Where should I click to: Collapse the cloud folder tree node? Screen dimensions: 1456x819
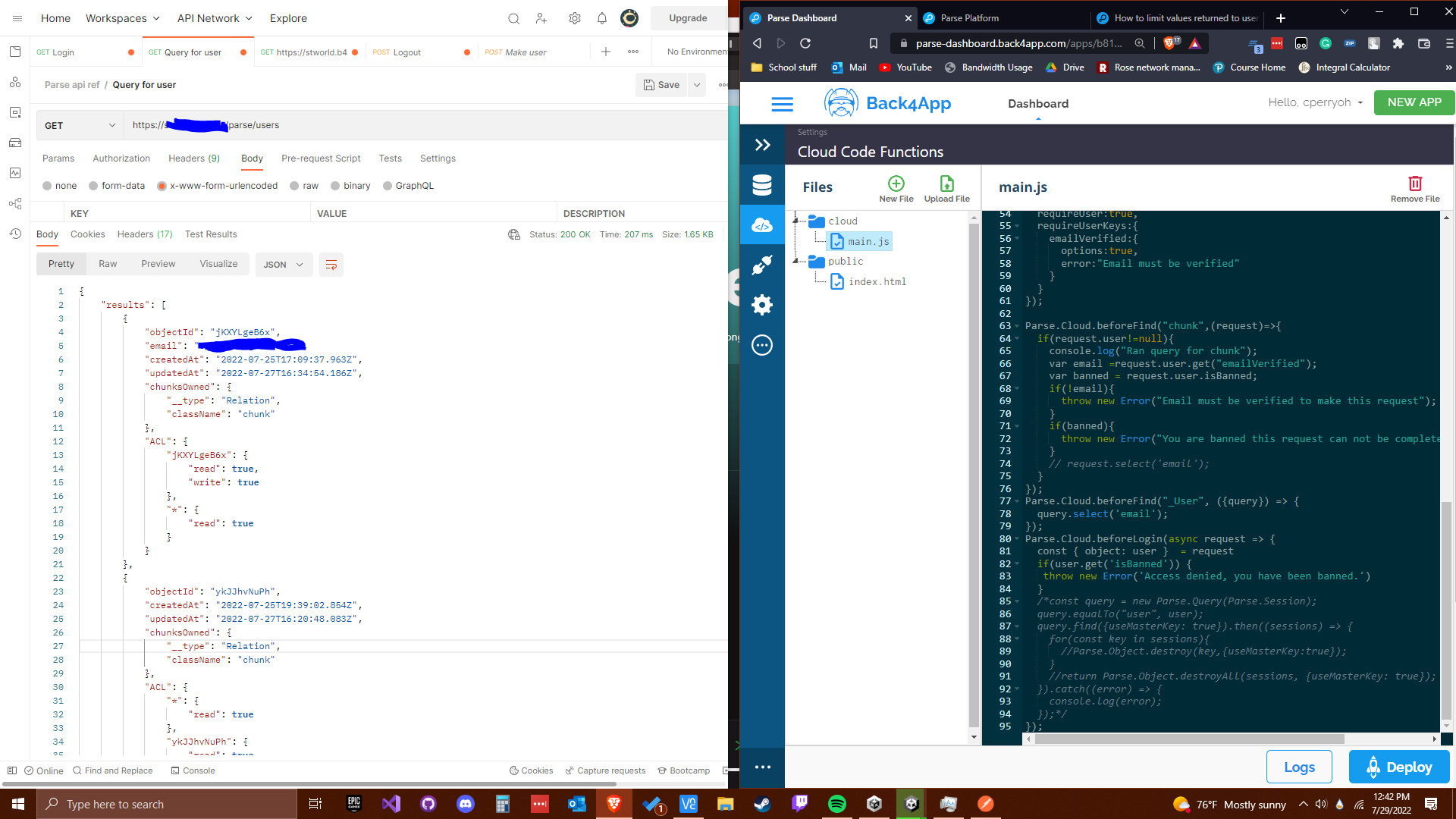[x=795, y=221]
